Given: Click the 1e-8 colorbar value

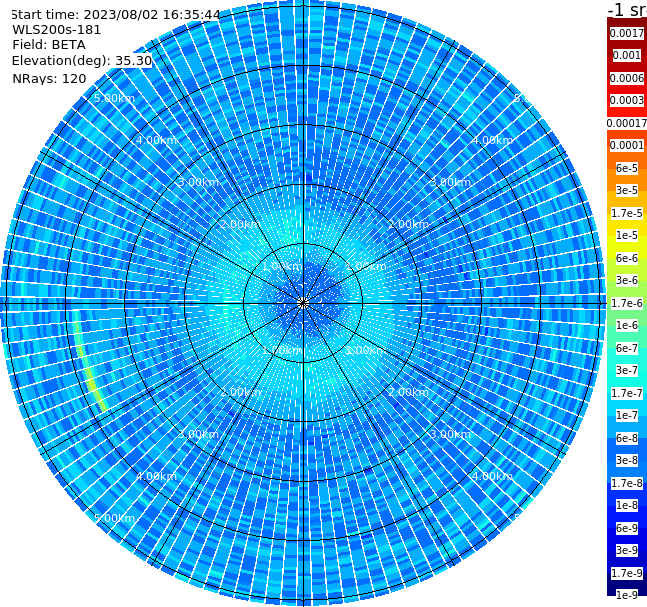Looking at the screenshot, I should [627, 505].
